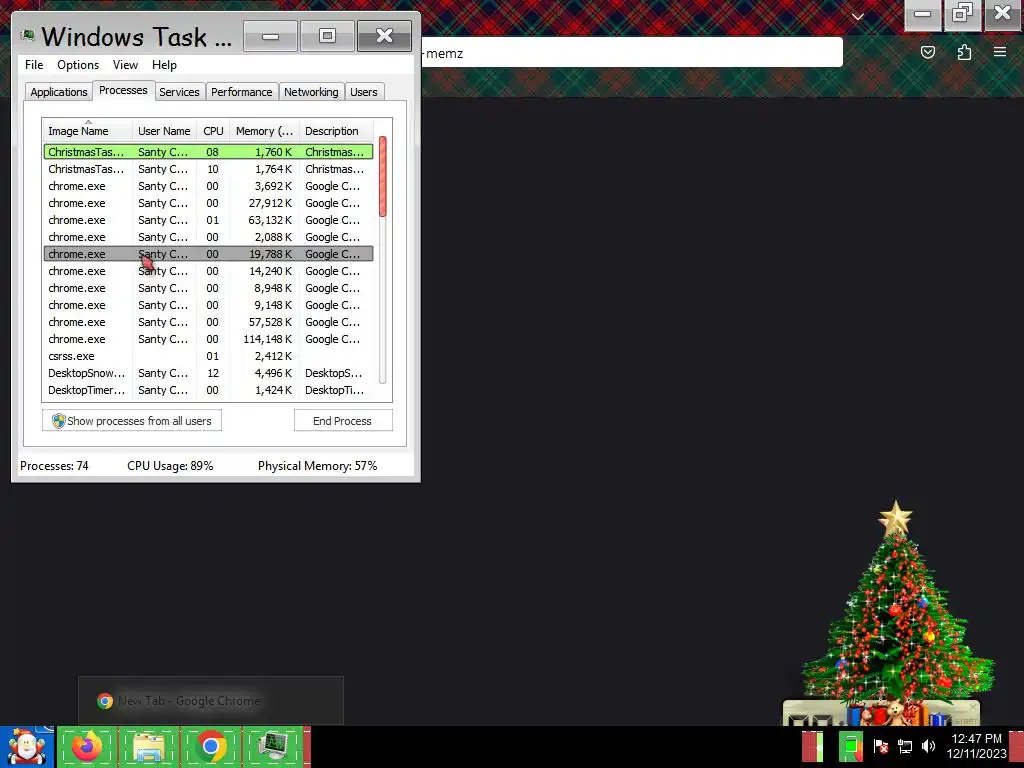Open the Performance tab
The width and height of the screenshot is (1024, 768).
click(x=242, y=92)
